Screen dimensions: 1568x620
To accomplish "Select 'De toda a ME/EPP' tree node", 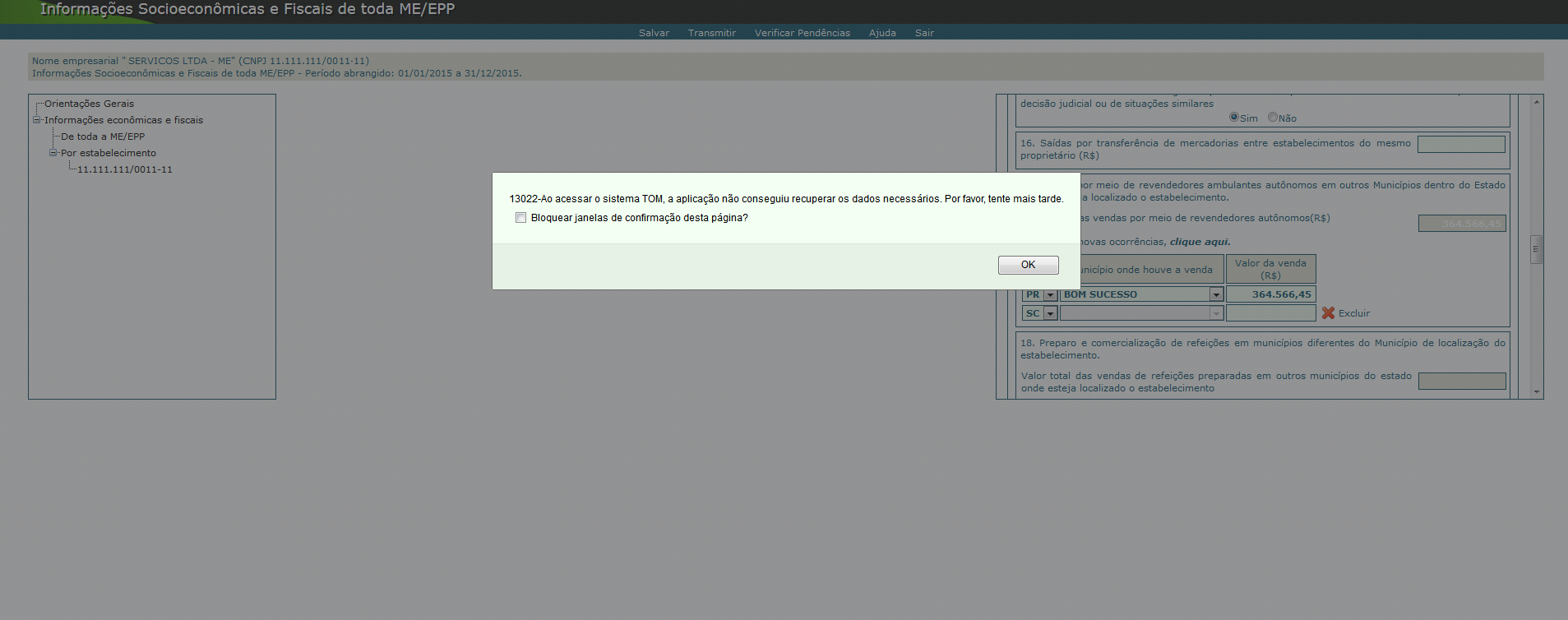I will [x=103, y=136].
